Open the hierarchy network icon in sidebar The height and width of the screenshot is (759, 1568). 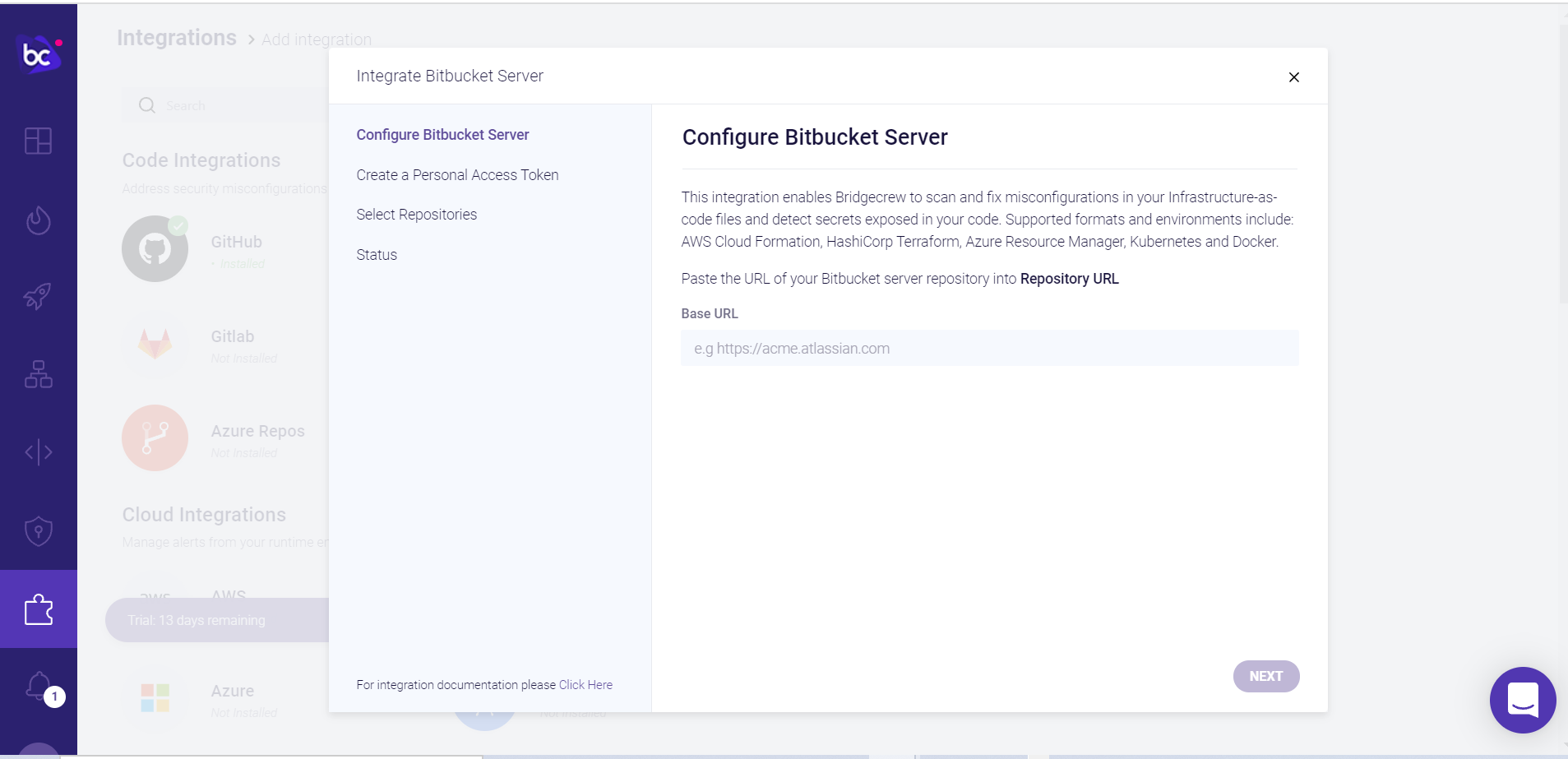pyautogui.click(x=39, y=374)
